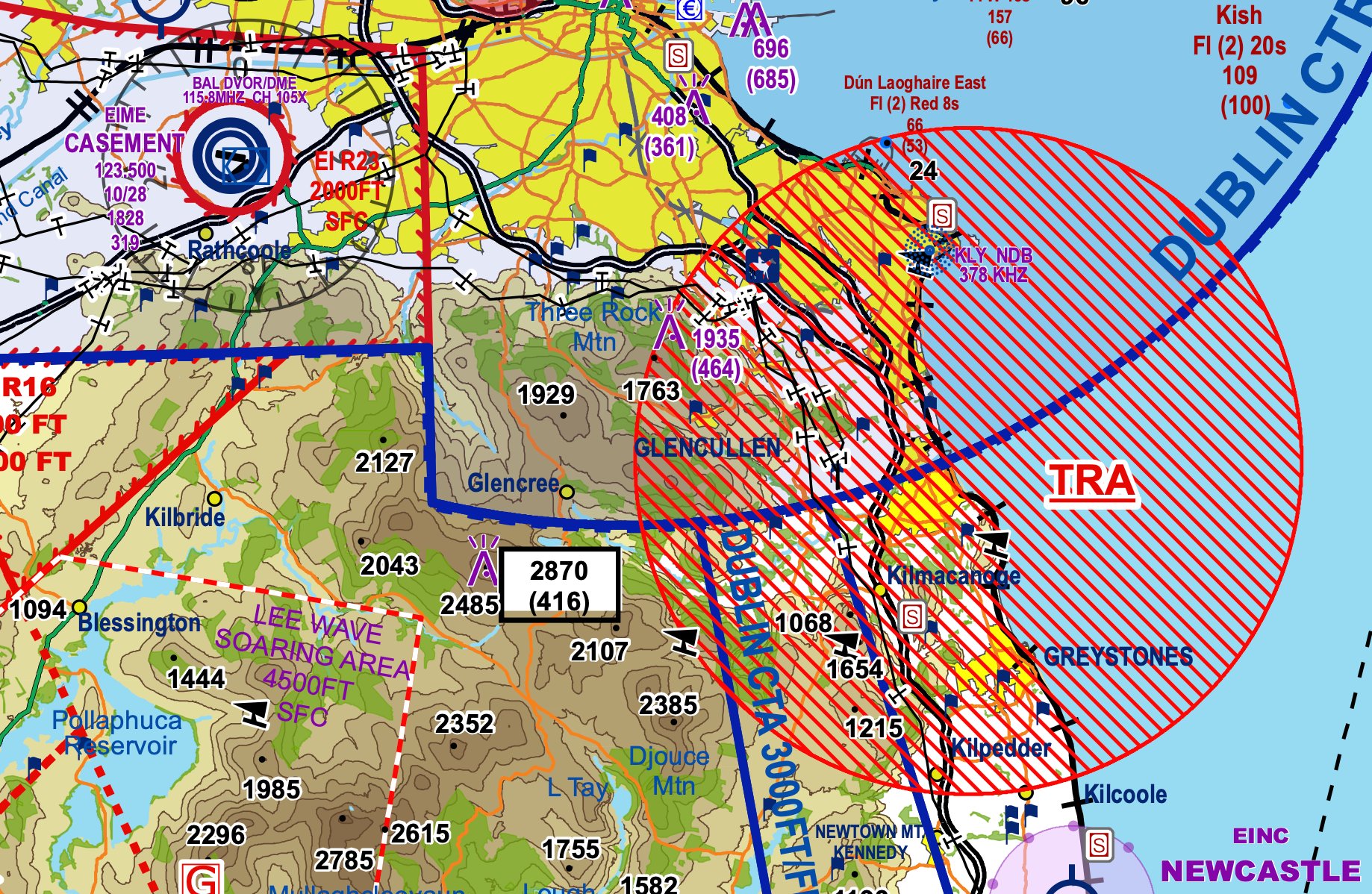Select the Kilcoole town marker dot

tap(1026, 792)
